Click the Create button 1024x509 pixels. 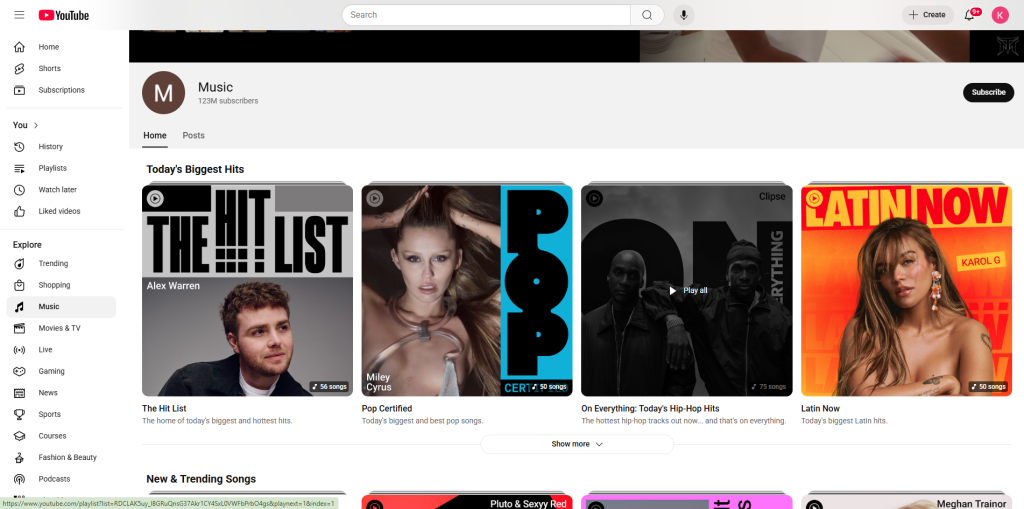[927, 15]
